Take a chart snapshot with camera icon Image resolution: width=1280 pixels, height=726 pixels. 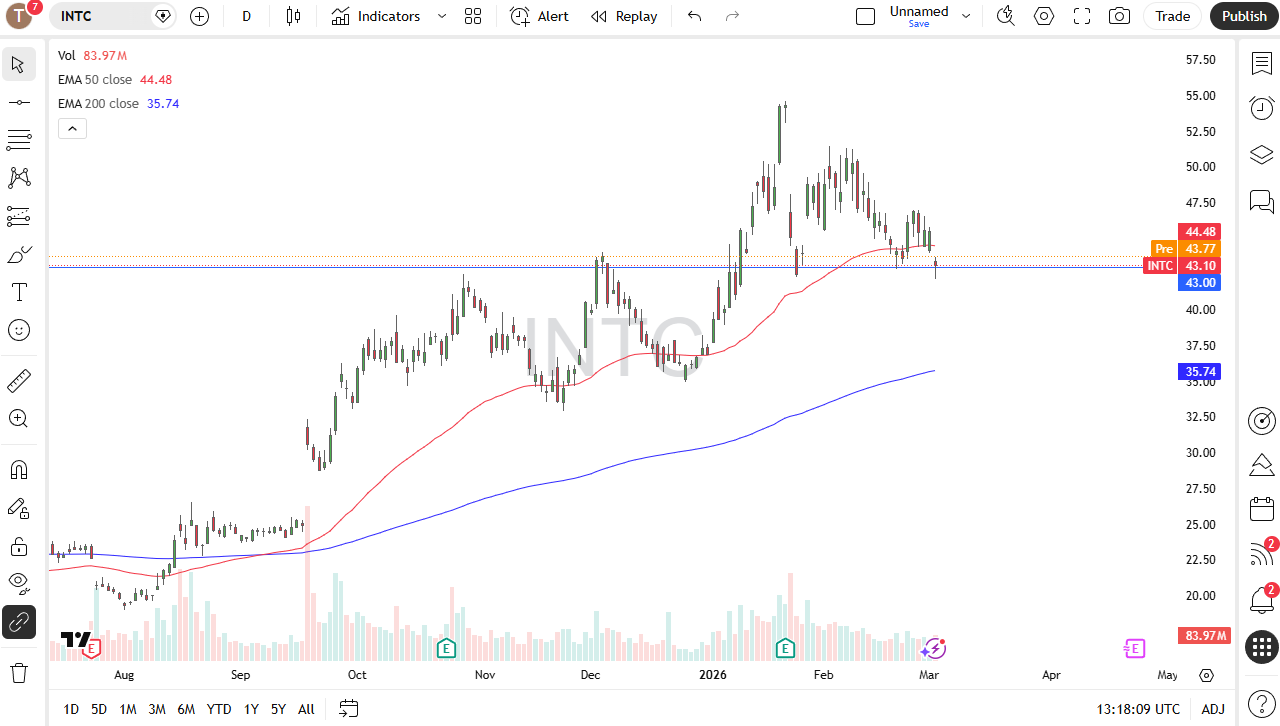pos(1120,16)
